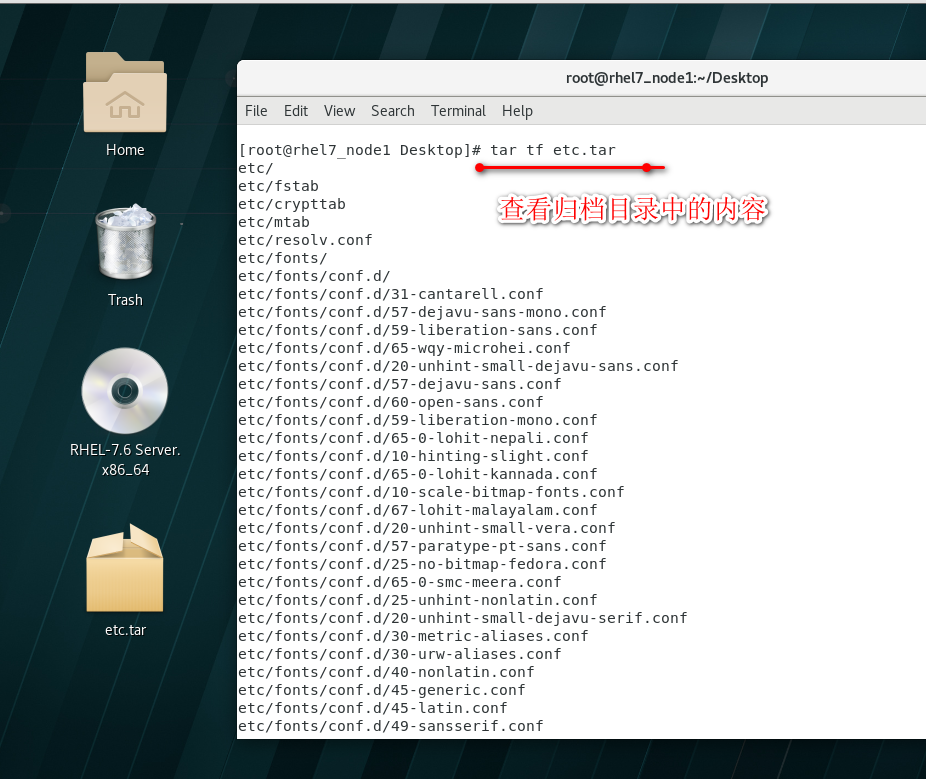Click the 'etc/fonts/conf.d/' directory line
Image resolution: width=926 pixels, height=779 pixels.
(x=314, y=276)
